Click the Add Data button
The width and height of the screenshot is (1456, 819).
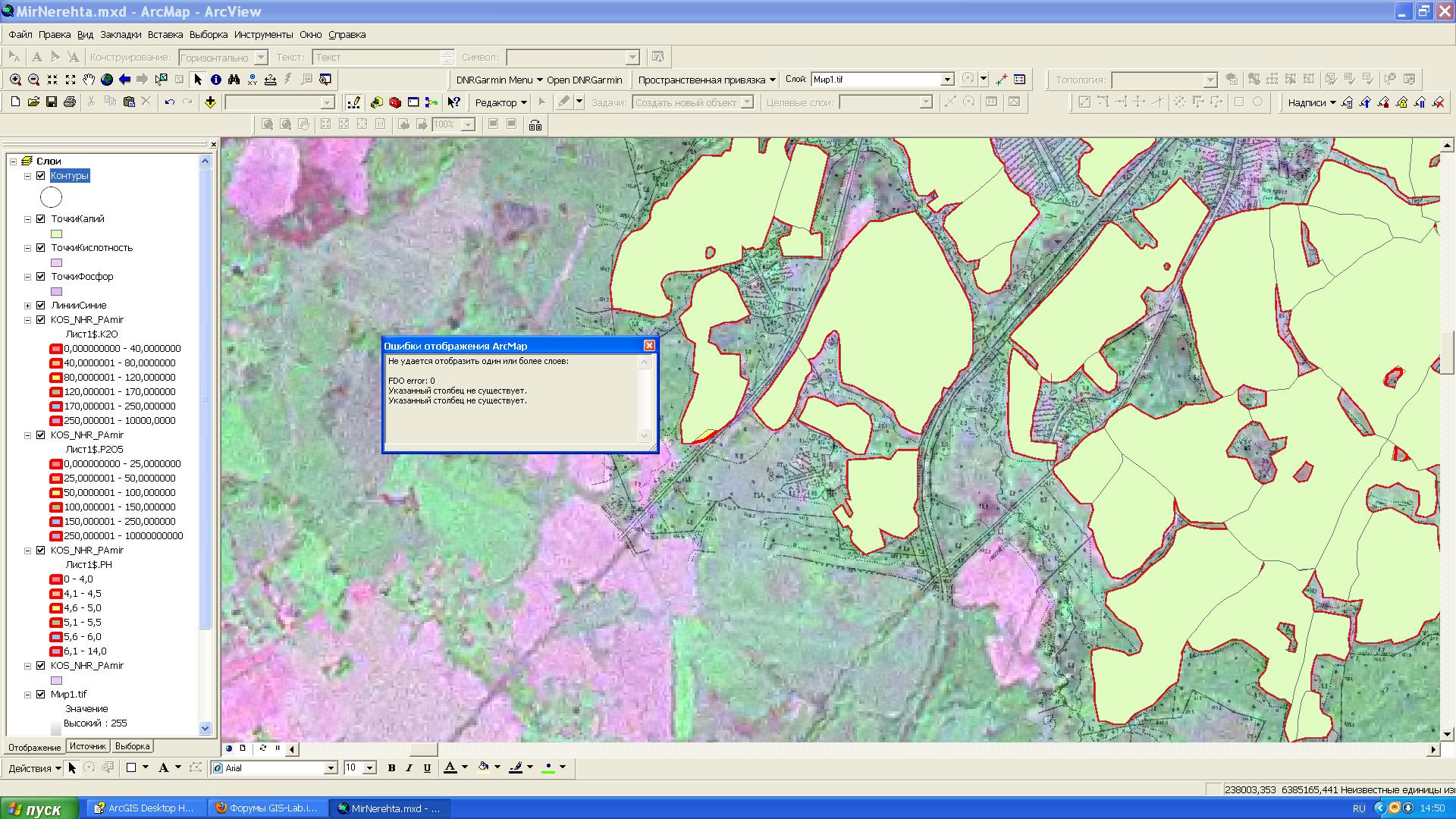(210, 102)
